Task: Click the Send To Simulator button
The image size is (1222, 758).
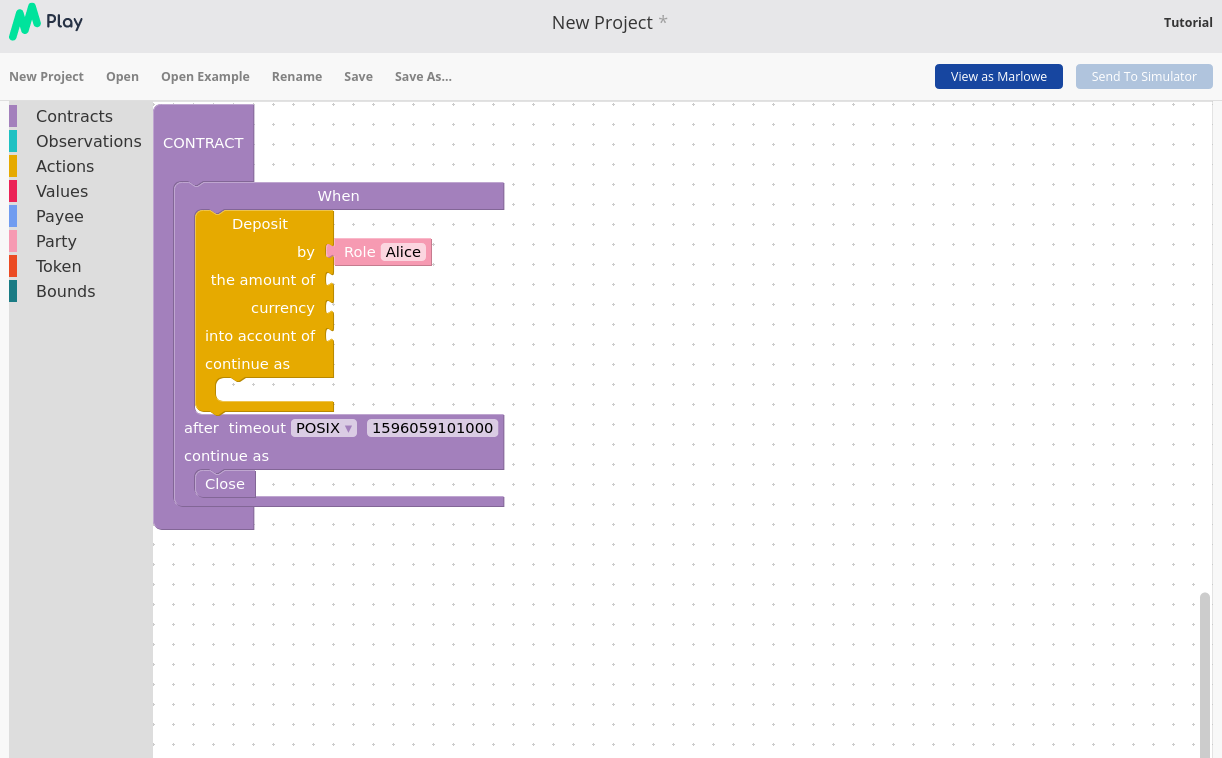Action: pyautogui.click(x=1144, y=76)
